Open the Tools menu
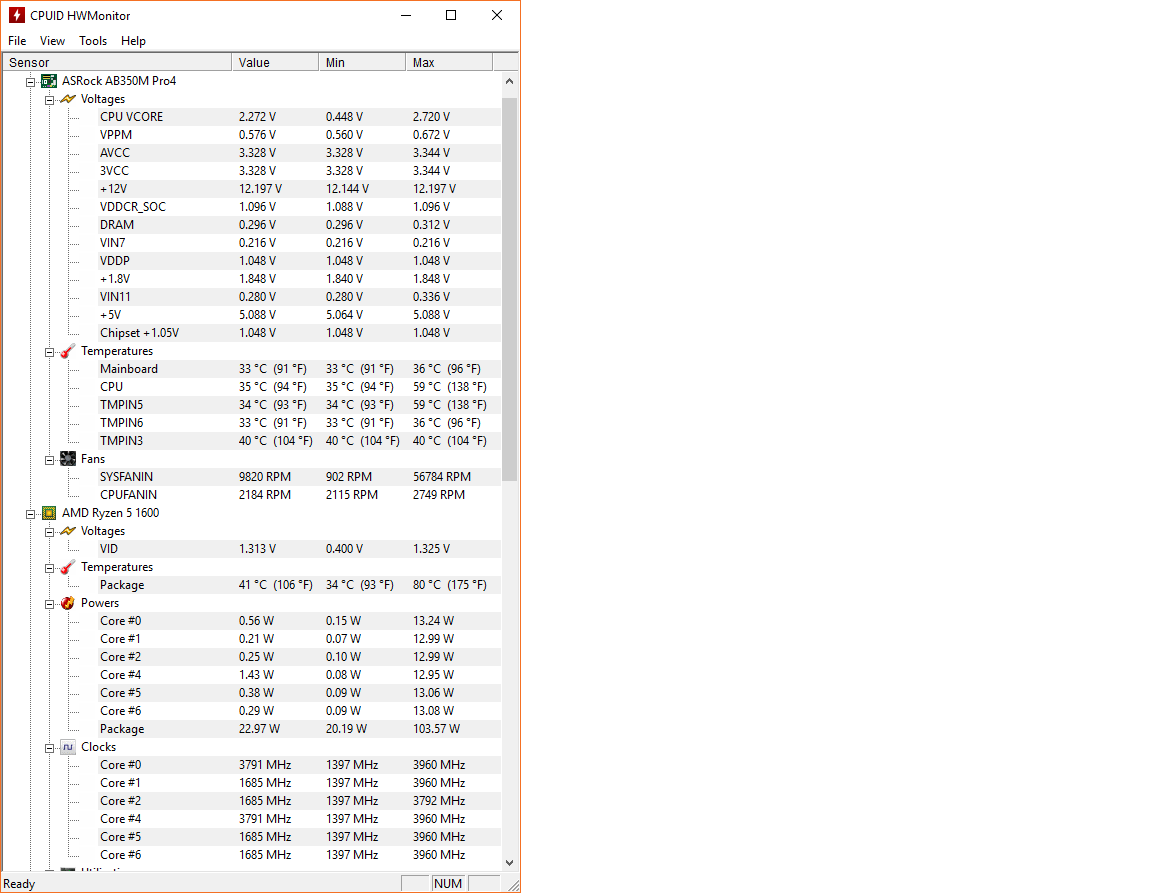 tap(93, 41)
